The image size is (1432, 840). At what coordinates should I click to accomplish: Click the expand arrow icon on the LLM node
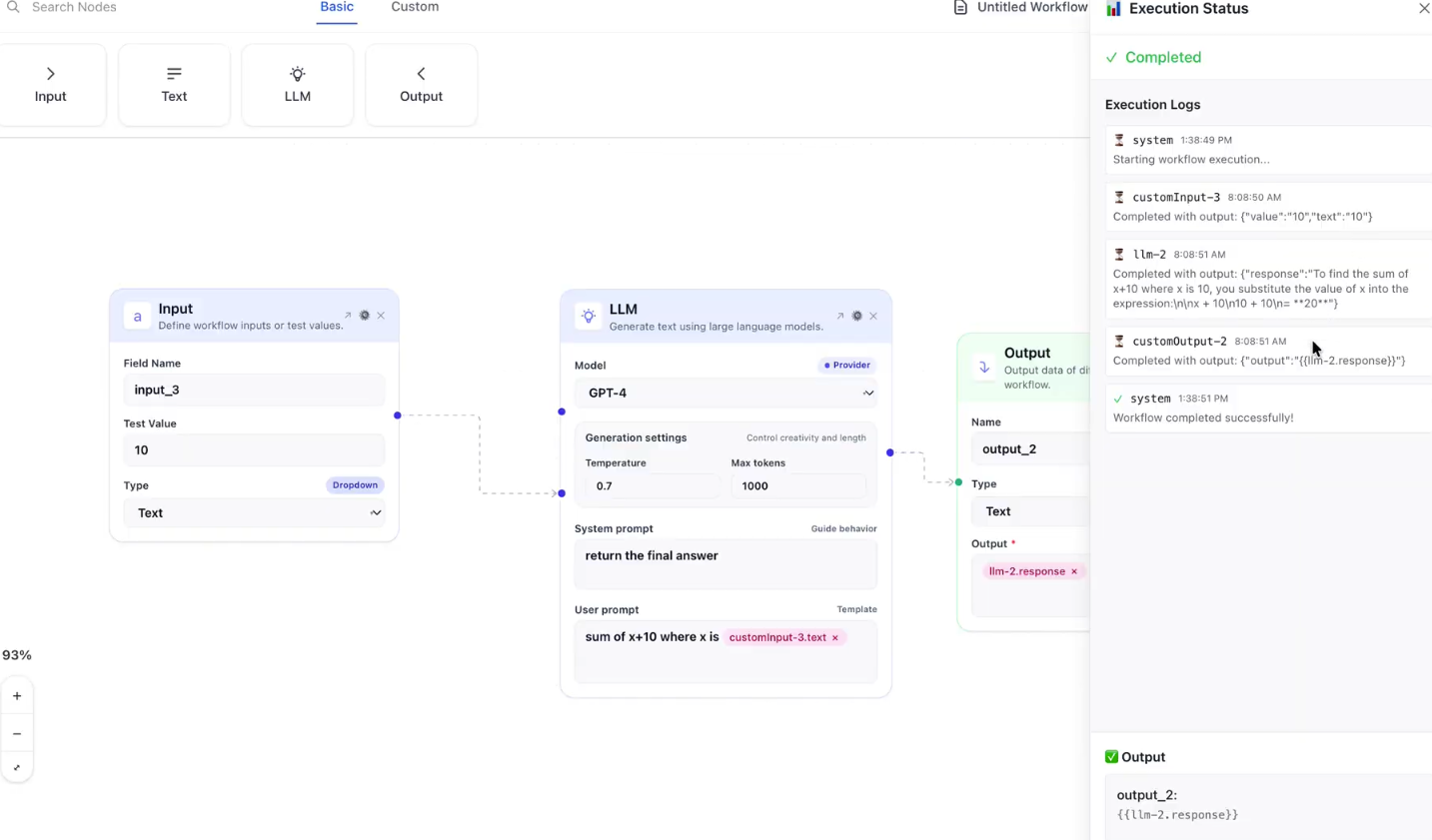pos(839,316)
